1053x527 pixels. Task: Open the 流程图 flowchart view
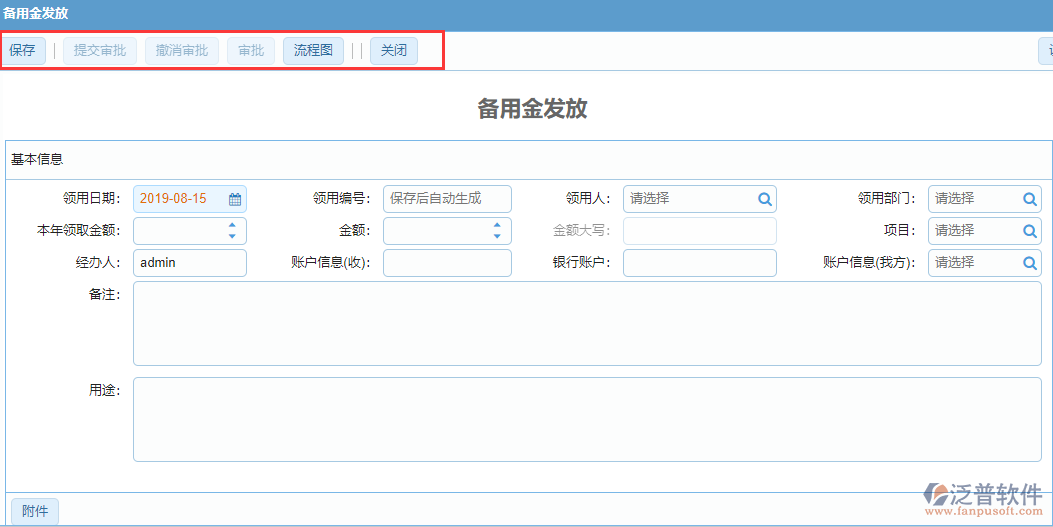pos(313,51)
